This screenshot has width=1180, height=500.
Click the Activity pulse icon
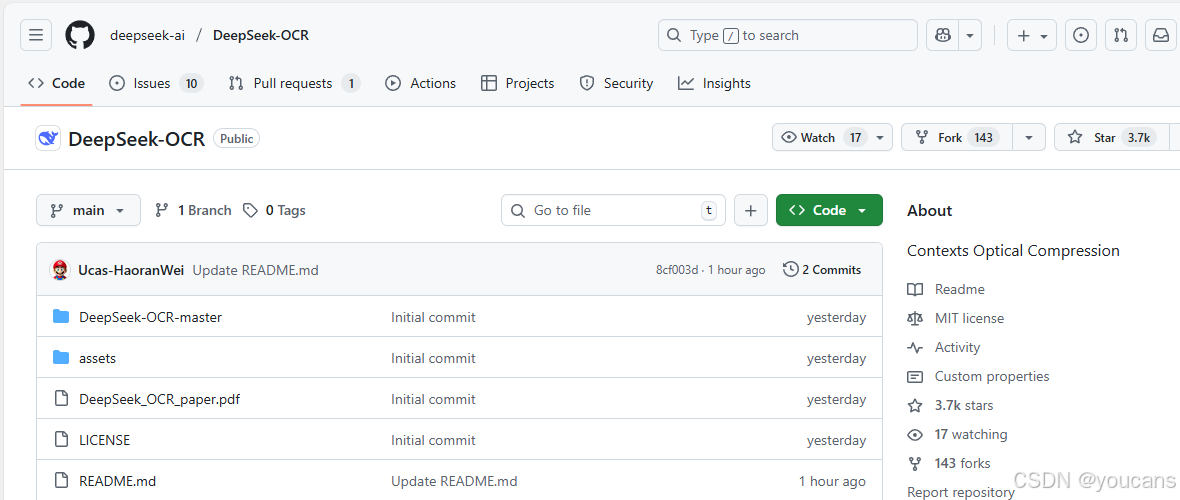coord(915,347)
